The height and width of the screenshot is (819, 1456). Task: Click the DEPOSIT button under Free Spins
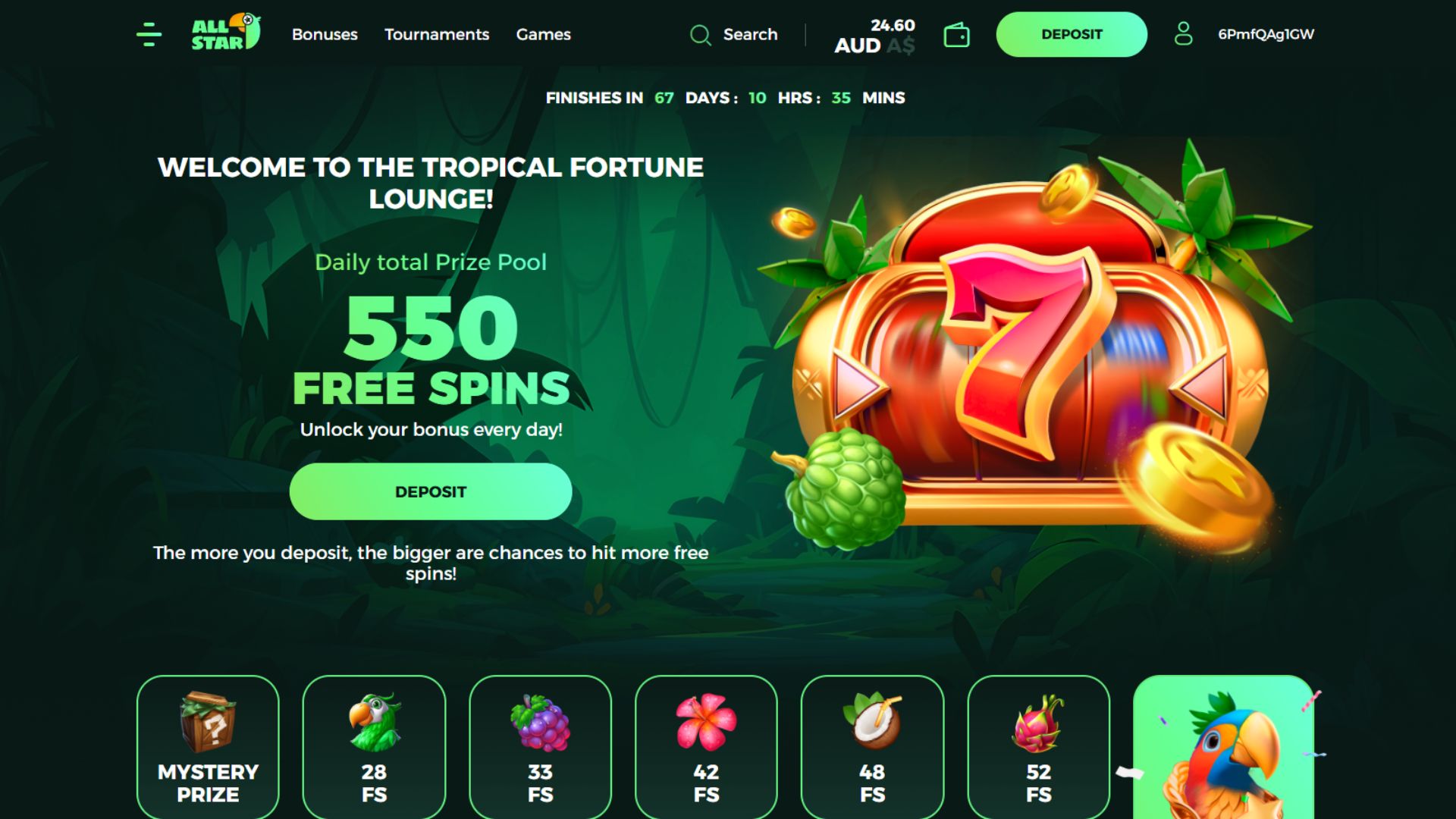[431, 491]
